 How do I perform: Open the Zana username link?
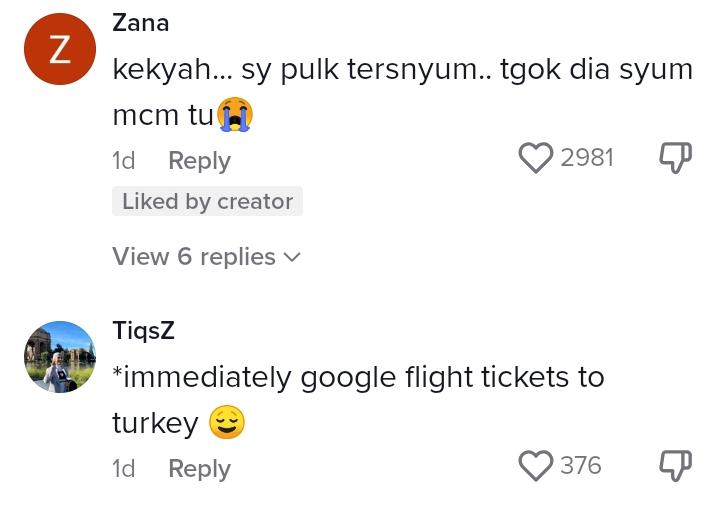point(141,23)
